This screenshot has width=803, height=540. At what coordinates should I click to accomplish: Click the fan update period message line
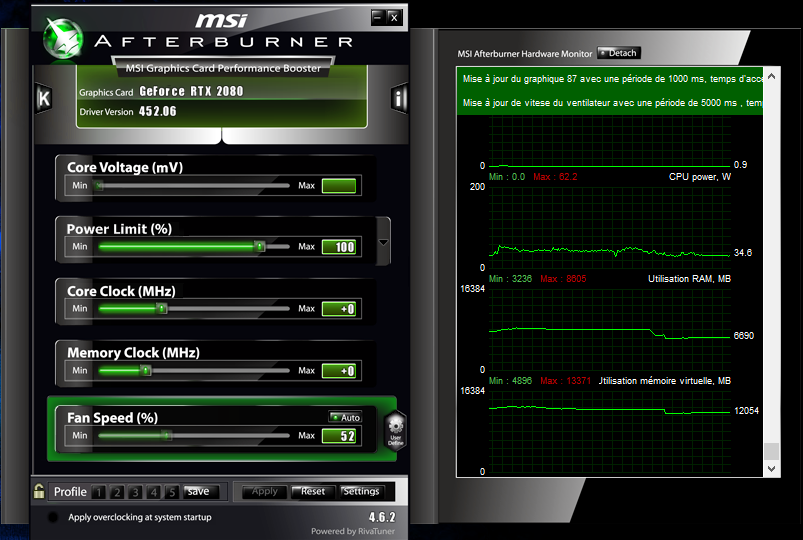point(612,102)
